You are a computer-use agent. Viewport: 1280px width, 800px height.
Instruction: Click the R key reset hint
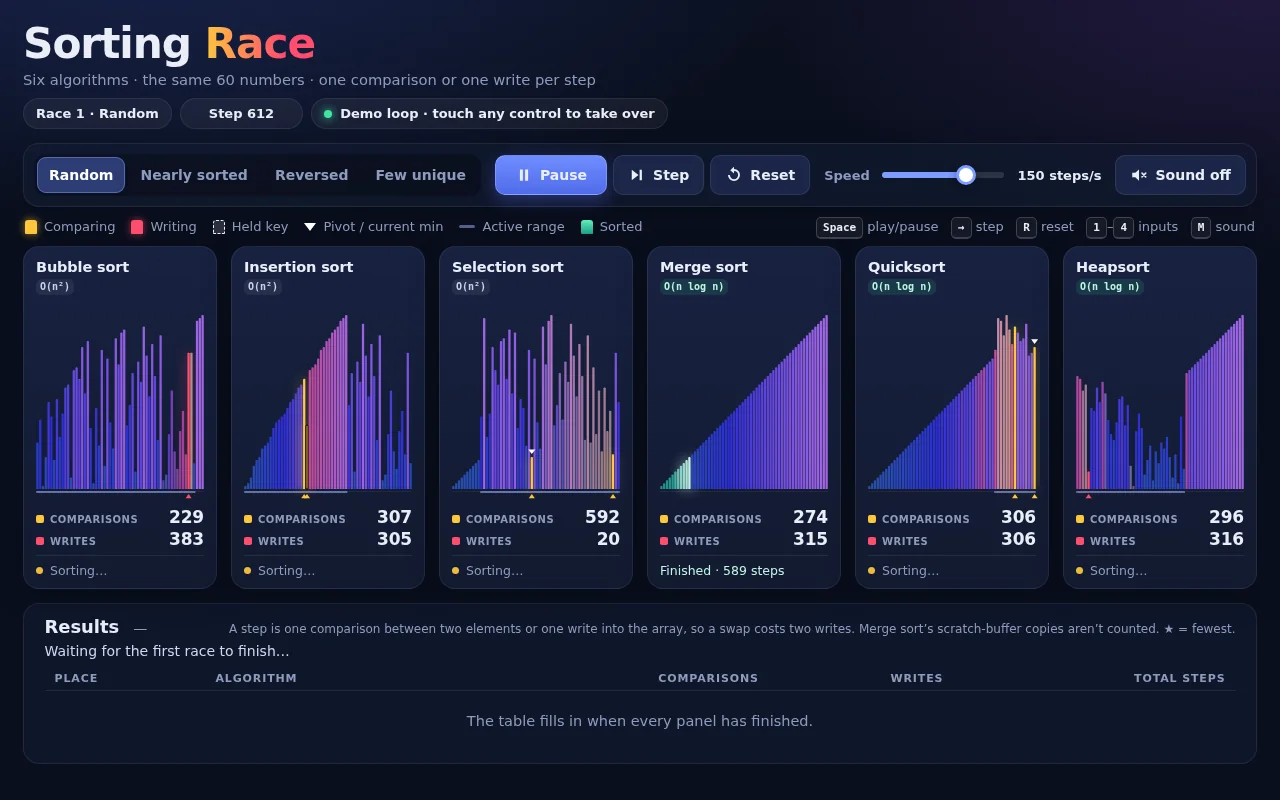[1026, 227]
